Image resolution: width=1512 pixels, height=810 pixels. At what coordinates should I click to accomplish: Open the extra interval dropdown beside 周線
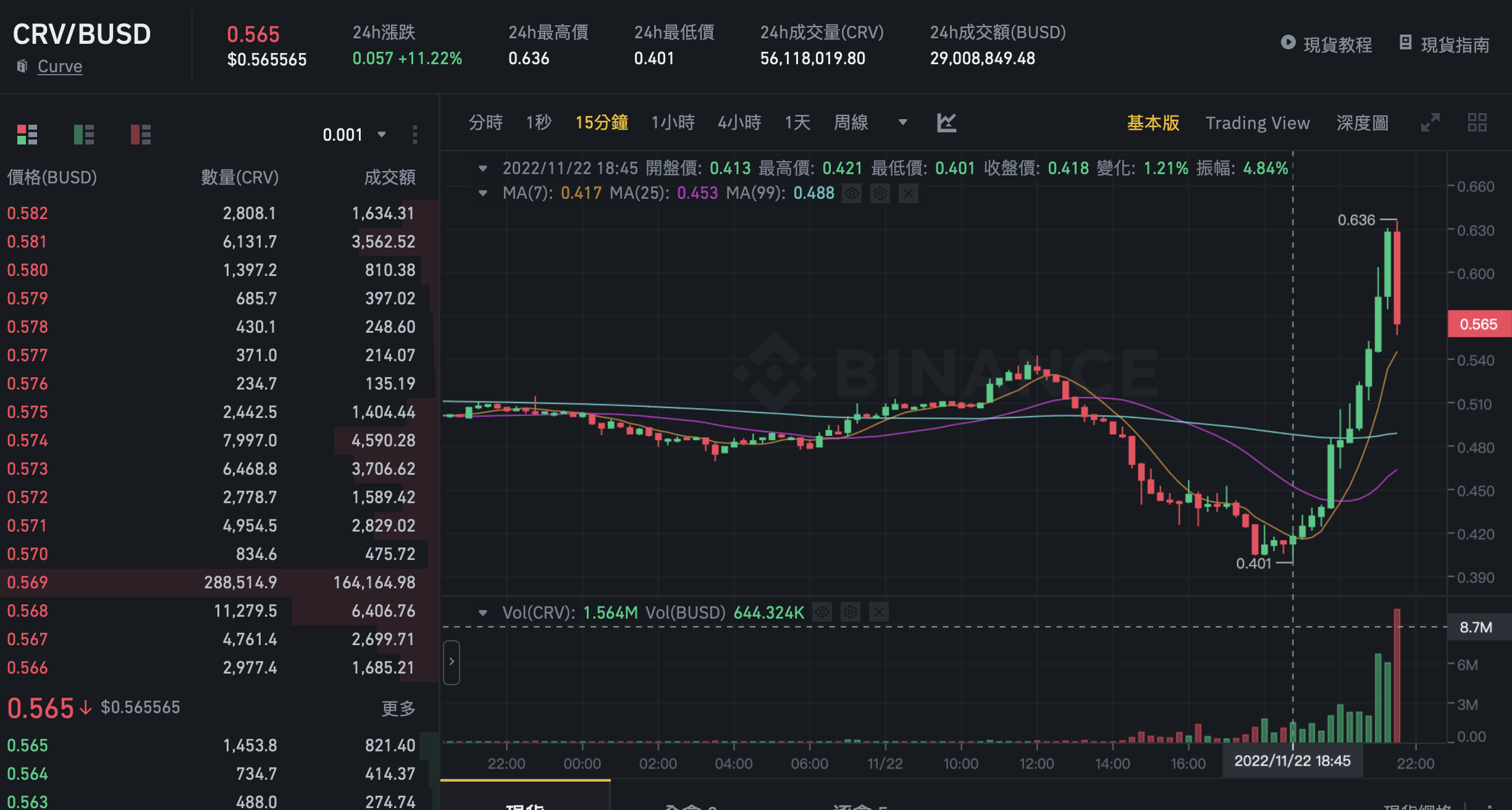pyautogui.click(x=903, y=123)
